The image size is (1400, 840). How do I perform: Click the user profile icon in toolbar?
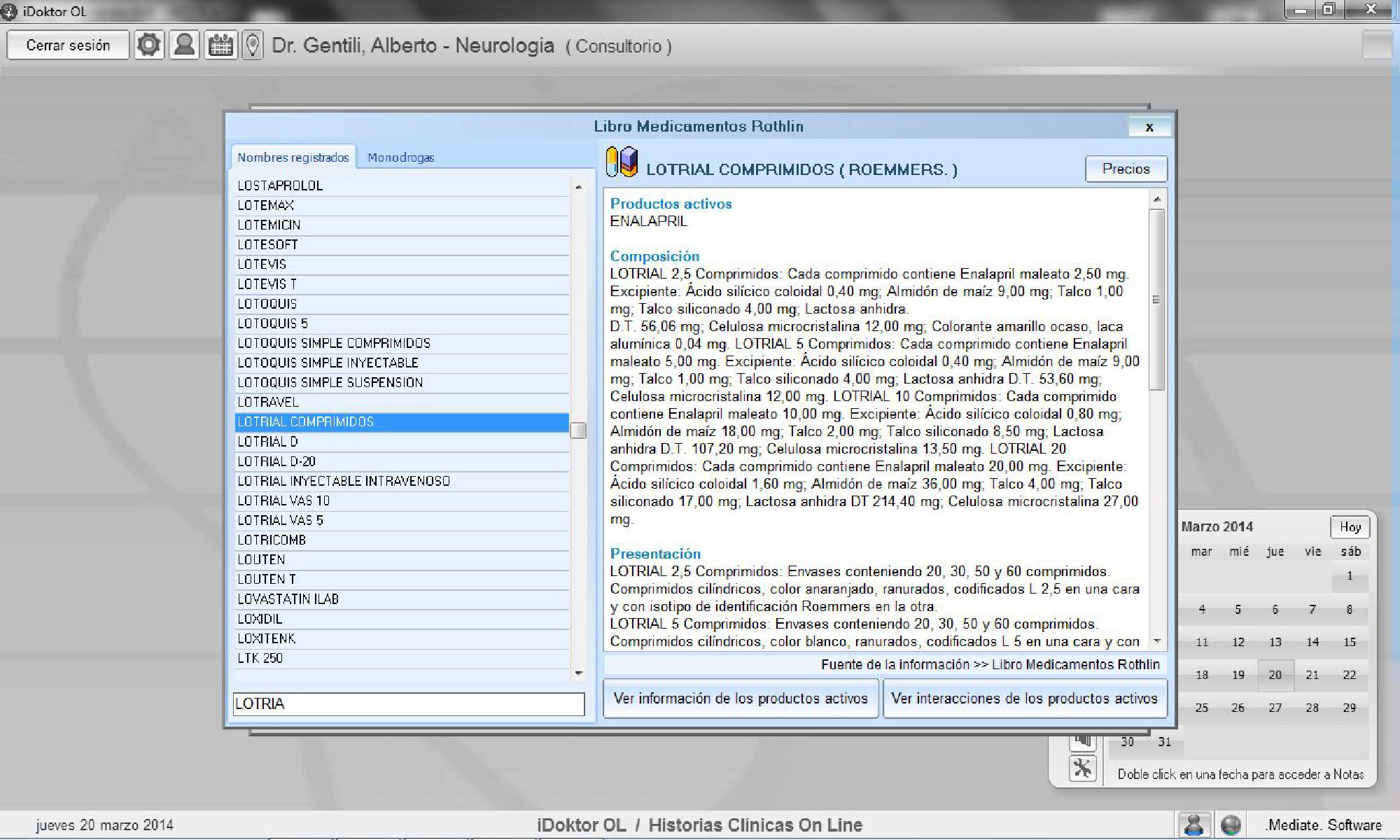pyautogui.click(x=184, y=45)
